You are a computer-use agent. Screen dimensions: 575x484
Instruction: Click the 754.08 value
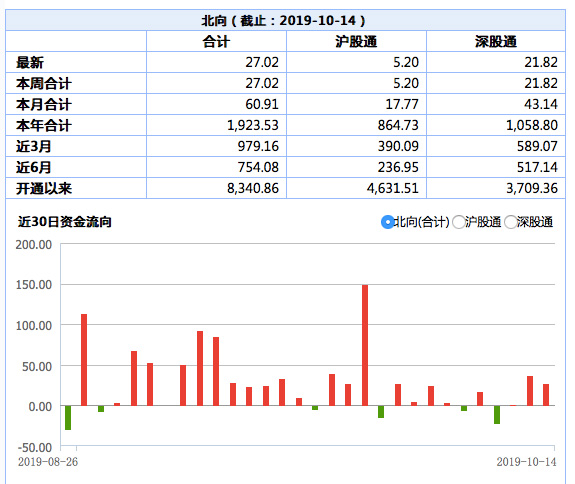(258, 167)
